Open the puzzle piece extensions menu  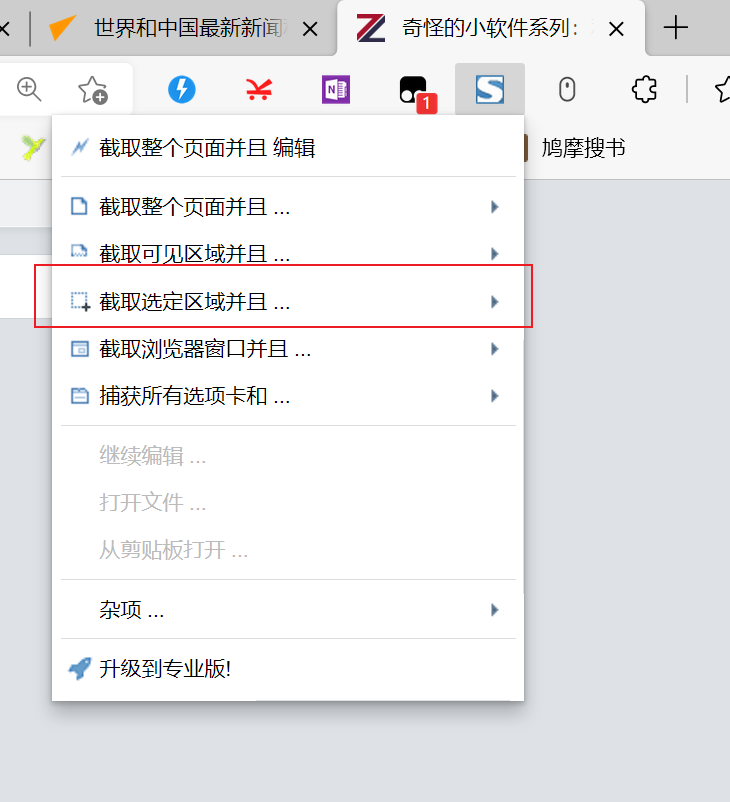click(645, 90)
